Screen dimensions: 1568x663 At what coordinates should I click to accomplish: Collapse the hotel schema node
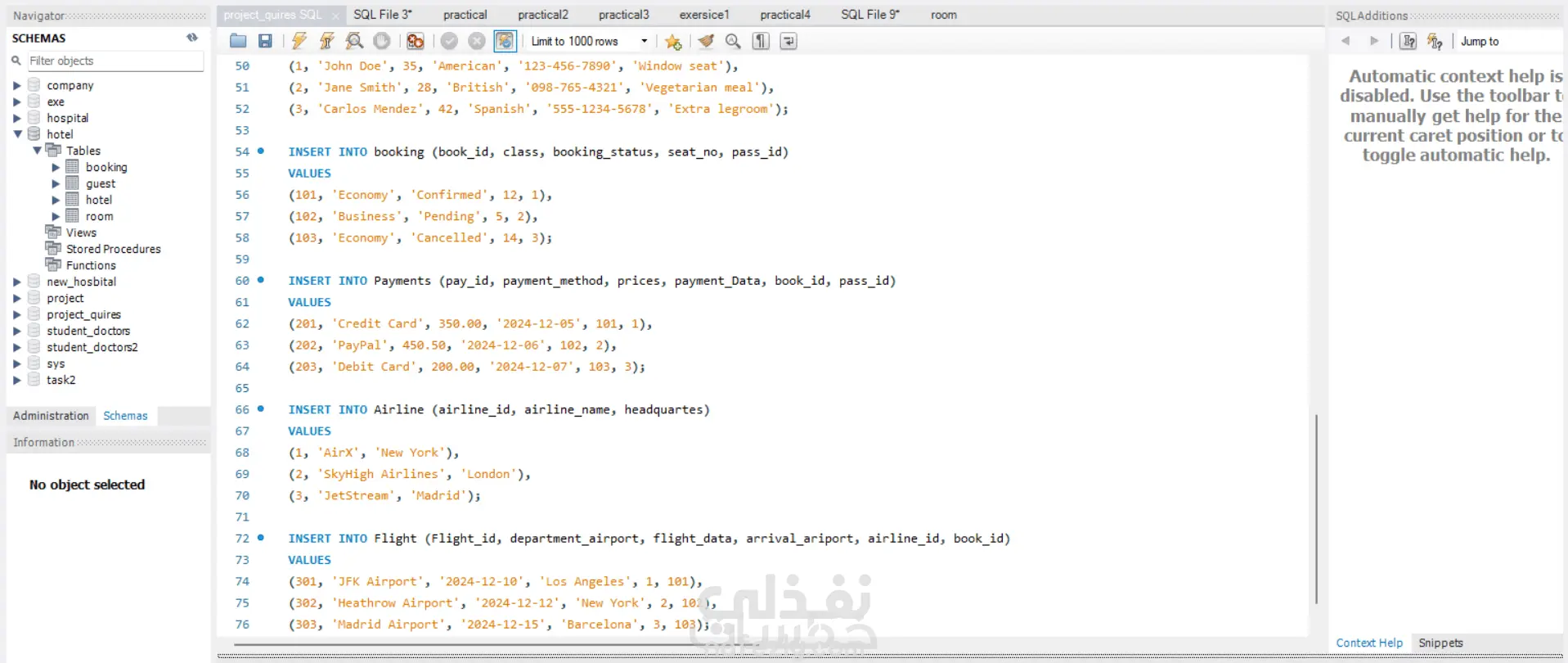coord(17,134)
